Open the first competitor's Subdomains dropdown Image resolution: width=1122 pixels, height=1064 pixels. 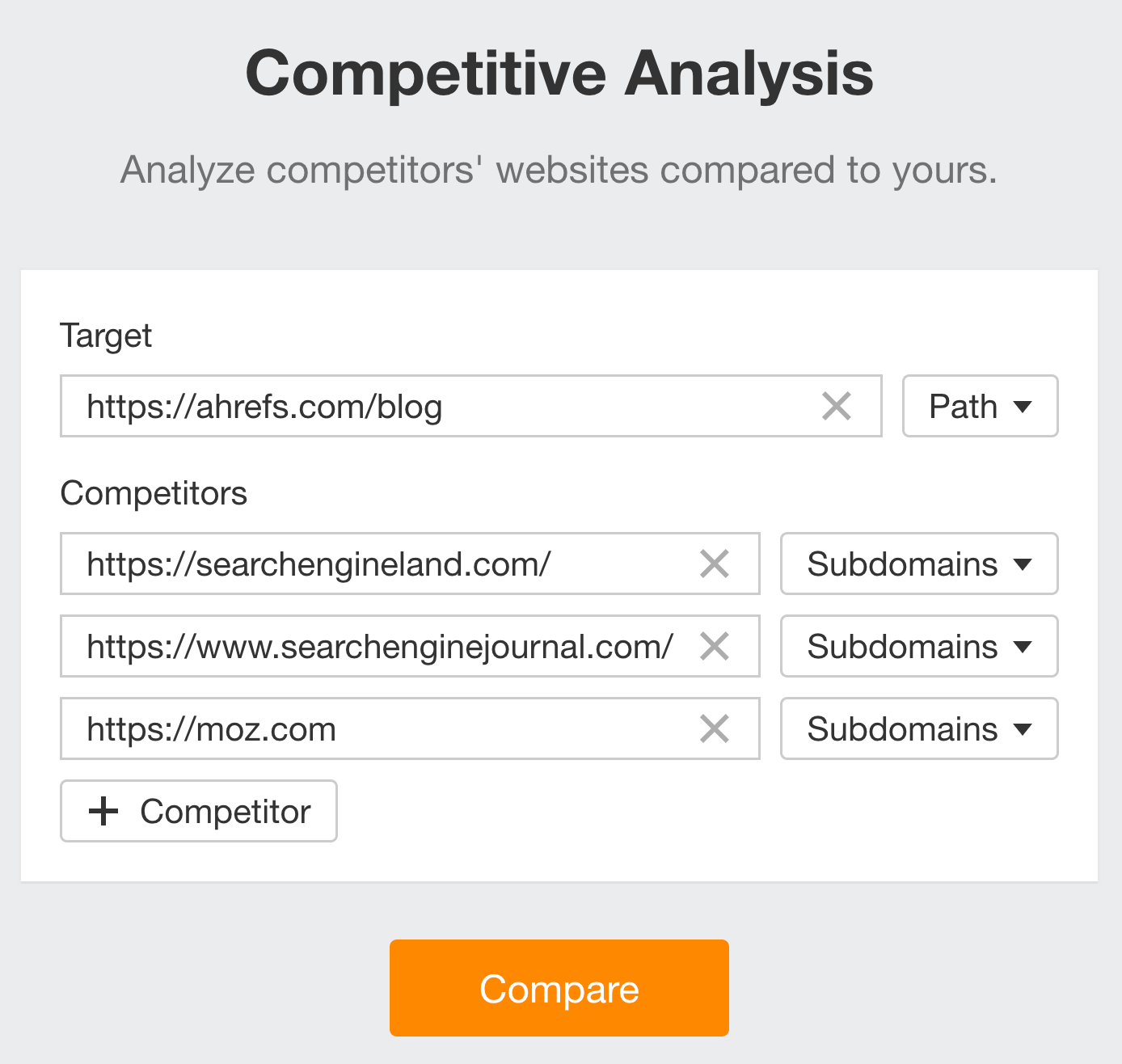click(x=918, y=564)
